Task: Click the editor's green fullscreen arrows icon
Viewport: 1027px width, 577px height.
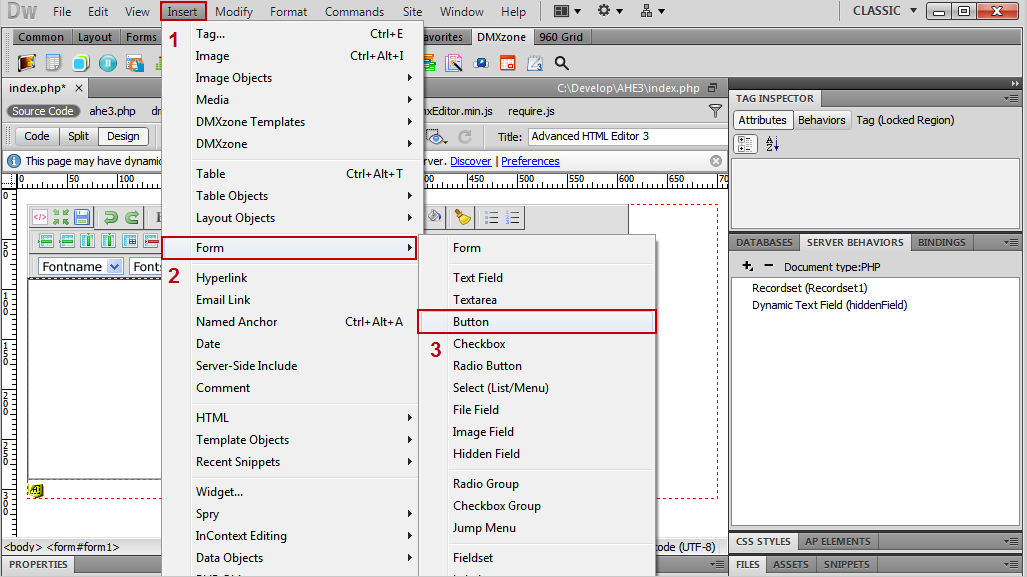Action: tap(61, 217)
